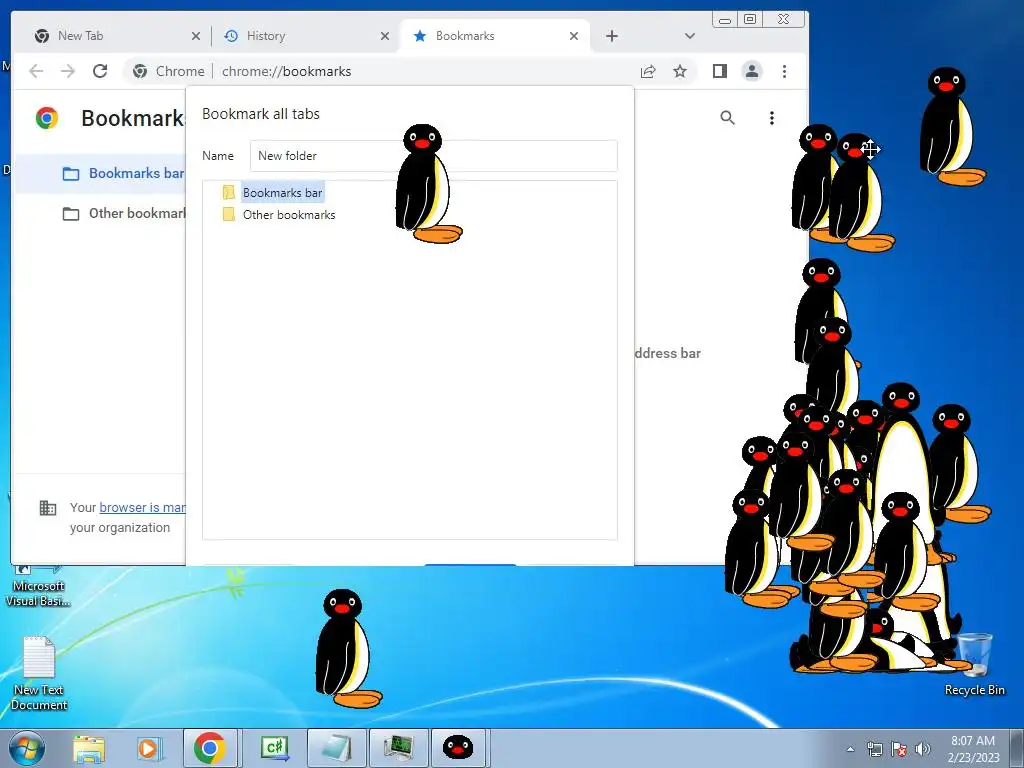The width and height of the screenshot is (1024, 768).
Task: Show hidden tray icons arrow
Action: point(850,749)
